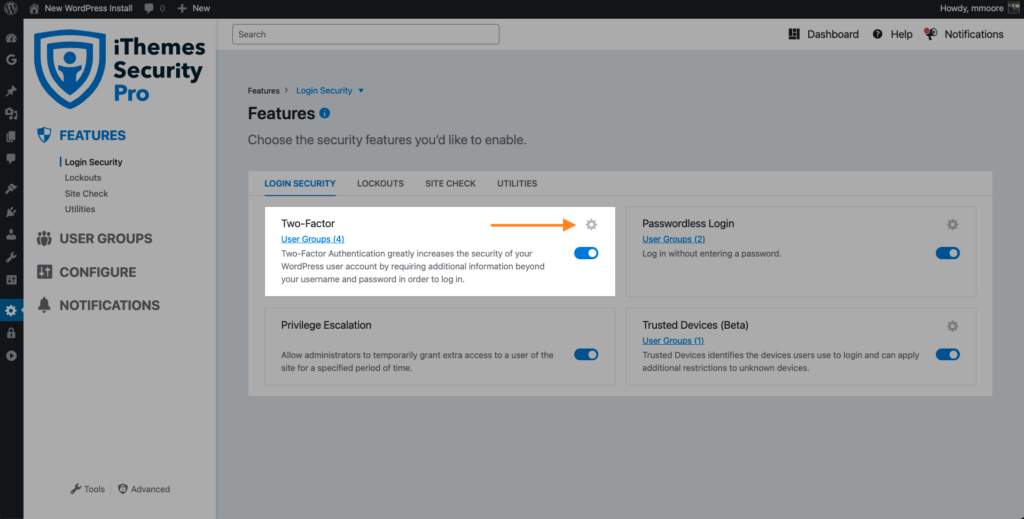Image resolution: width=1024 pixels, height=519 pixels.
Task: Open CONFIGURE in plugin menu
Action: 97,272
